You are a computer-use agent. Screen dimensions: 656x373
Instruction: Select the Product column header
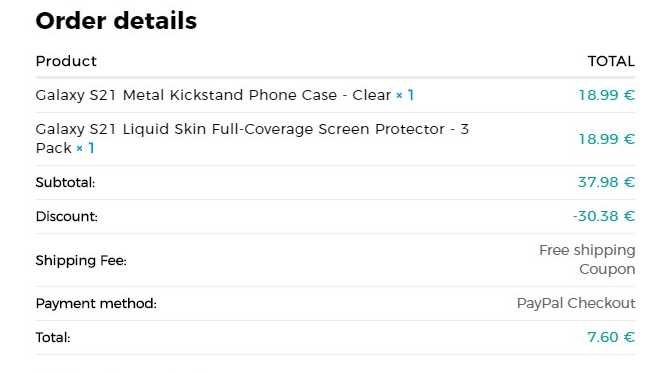coord(66,61)
